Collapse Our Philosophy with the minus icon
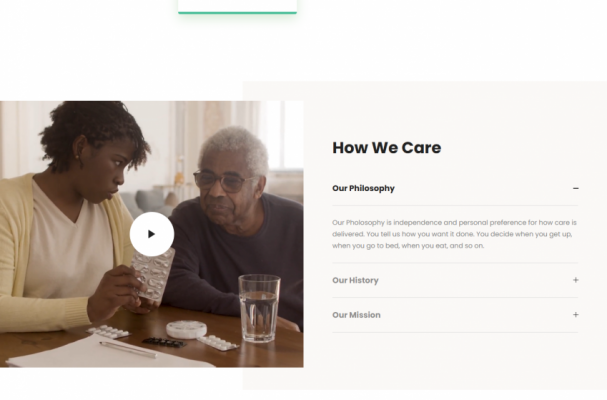This screenshot has width=607, height=400. pos(576,188)
